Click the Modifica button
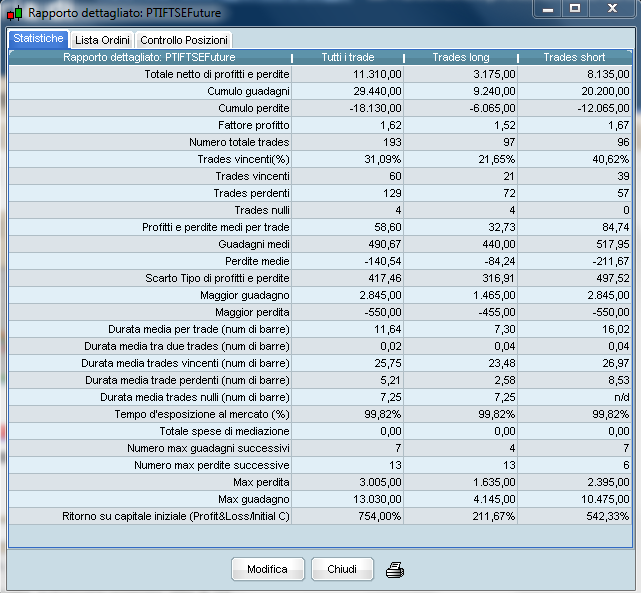Image resolution: width=641 pixels, height=593 pixels. click(267, 569)
